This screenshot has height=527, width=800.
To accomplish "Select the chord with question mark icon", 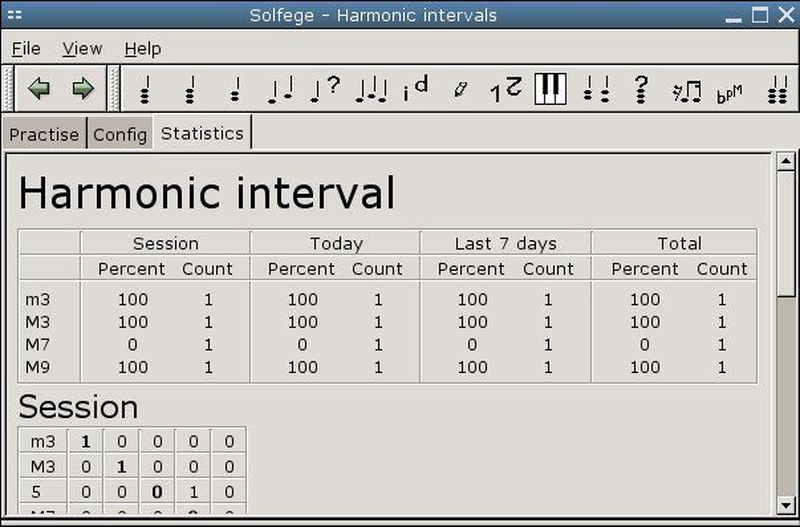I will [641, 89].
